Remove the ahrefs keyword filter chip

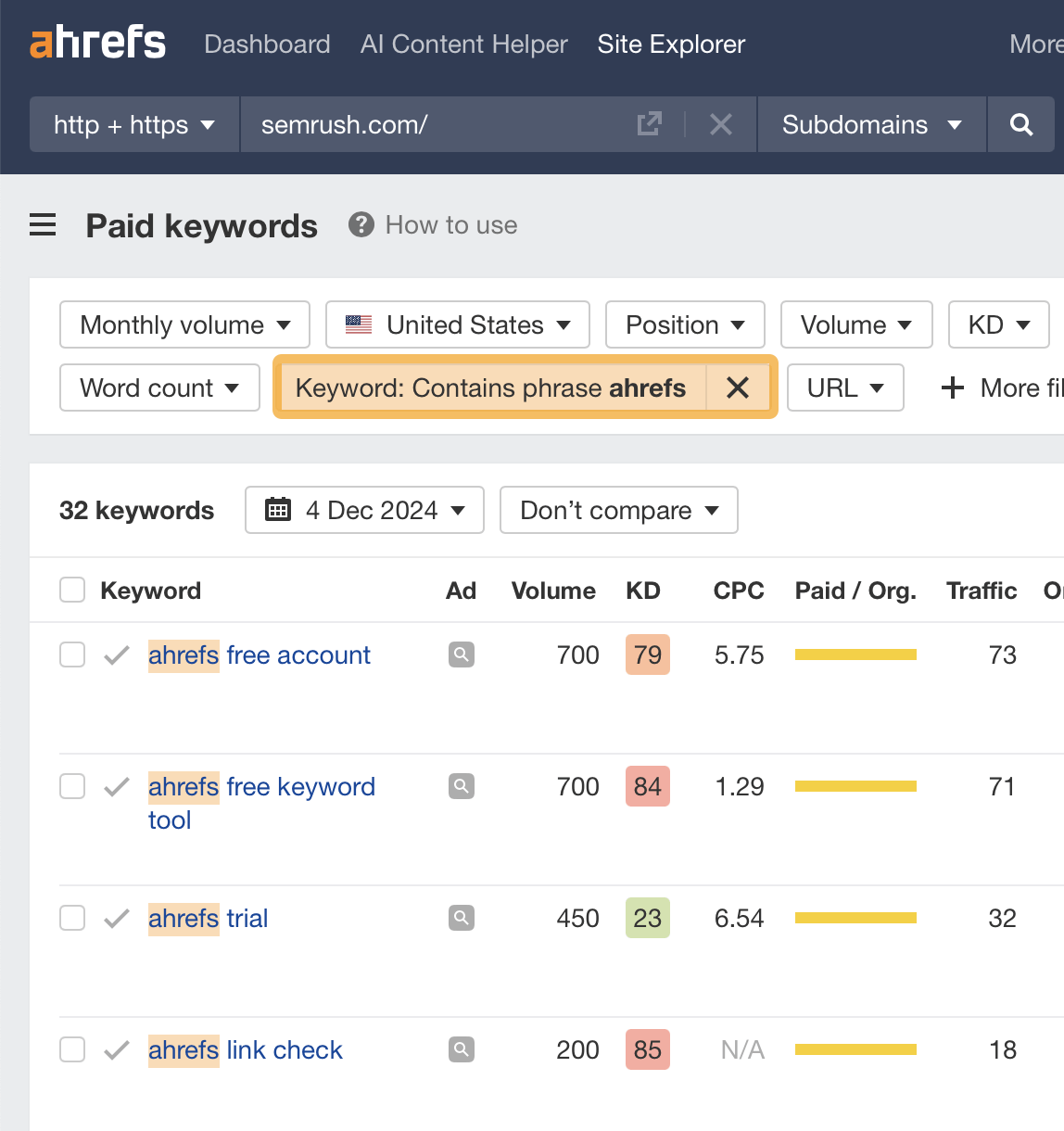738,388
